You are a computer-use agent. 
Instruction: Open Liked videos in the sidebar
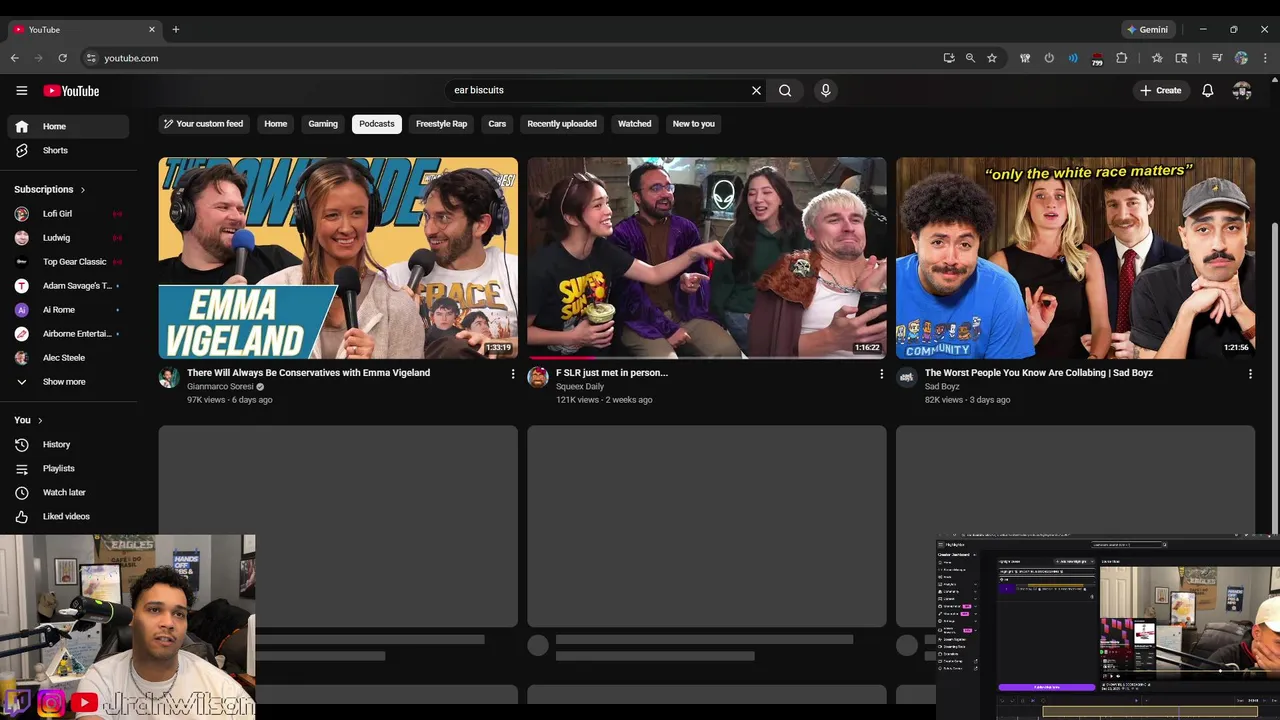68,516
